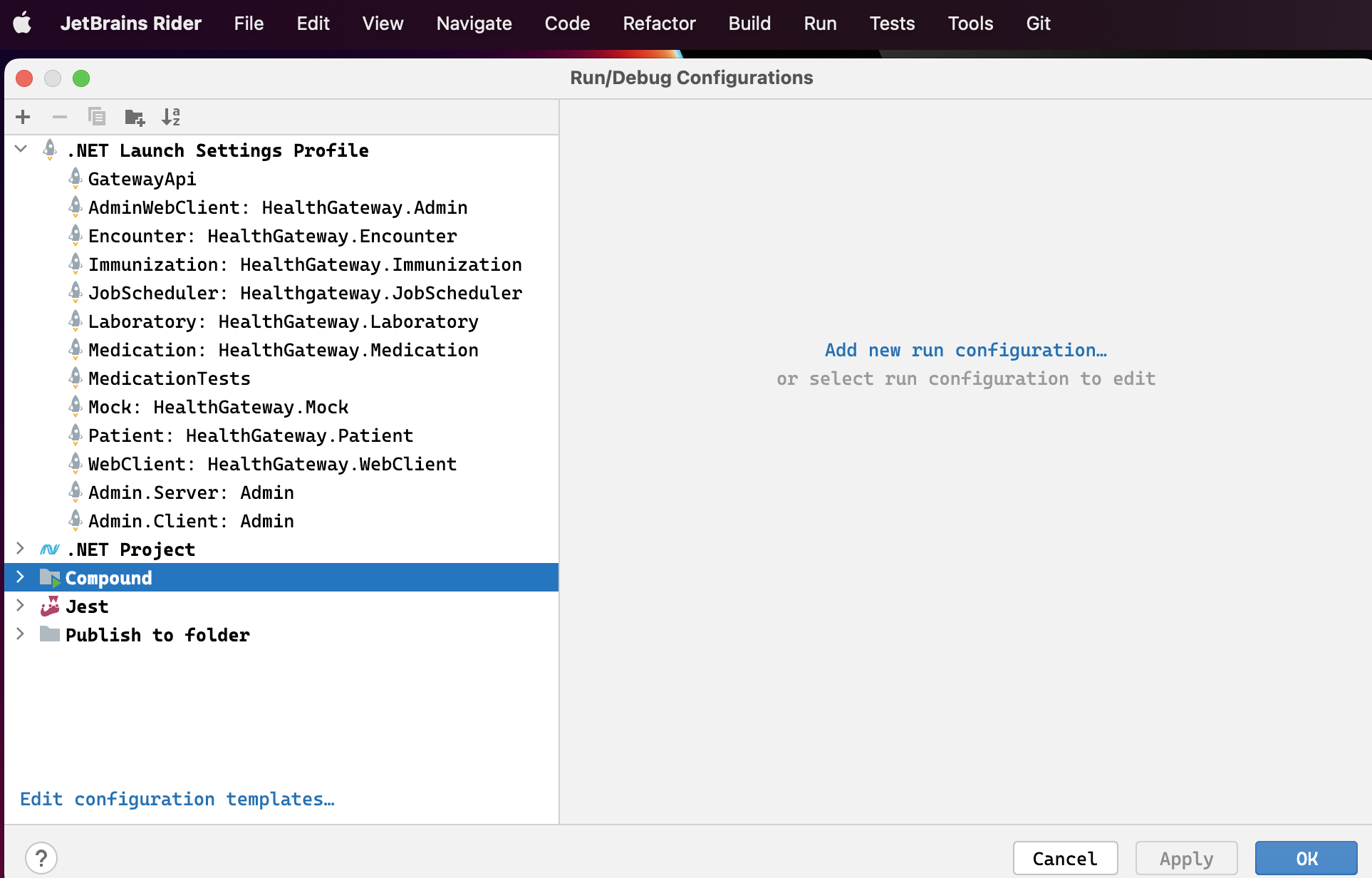Open help with the question mark button
The height and width of the screenshot is (878, 1372).
(41, 858)
